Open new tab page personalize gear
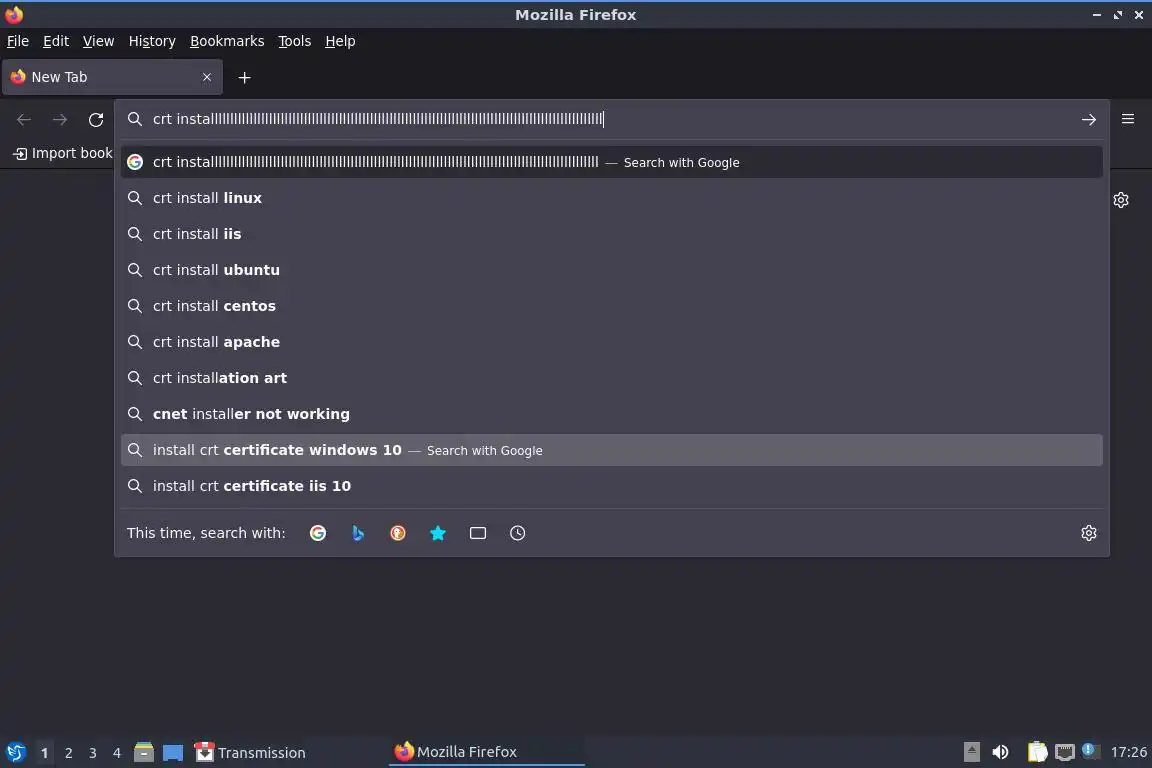The width and height of the screenshot is (1152, 768). [x=1120, y=200]
